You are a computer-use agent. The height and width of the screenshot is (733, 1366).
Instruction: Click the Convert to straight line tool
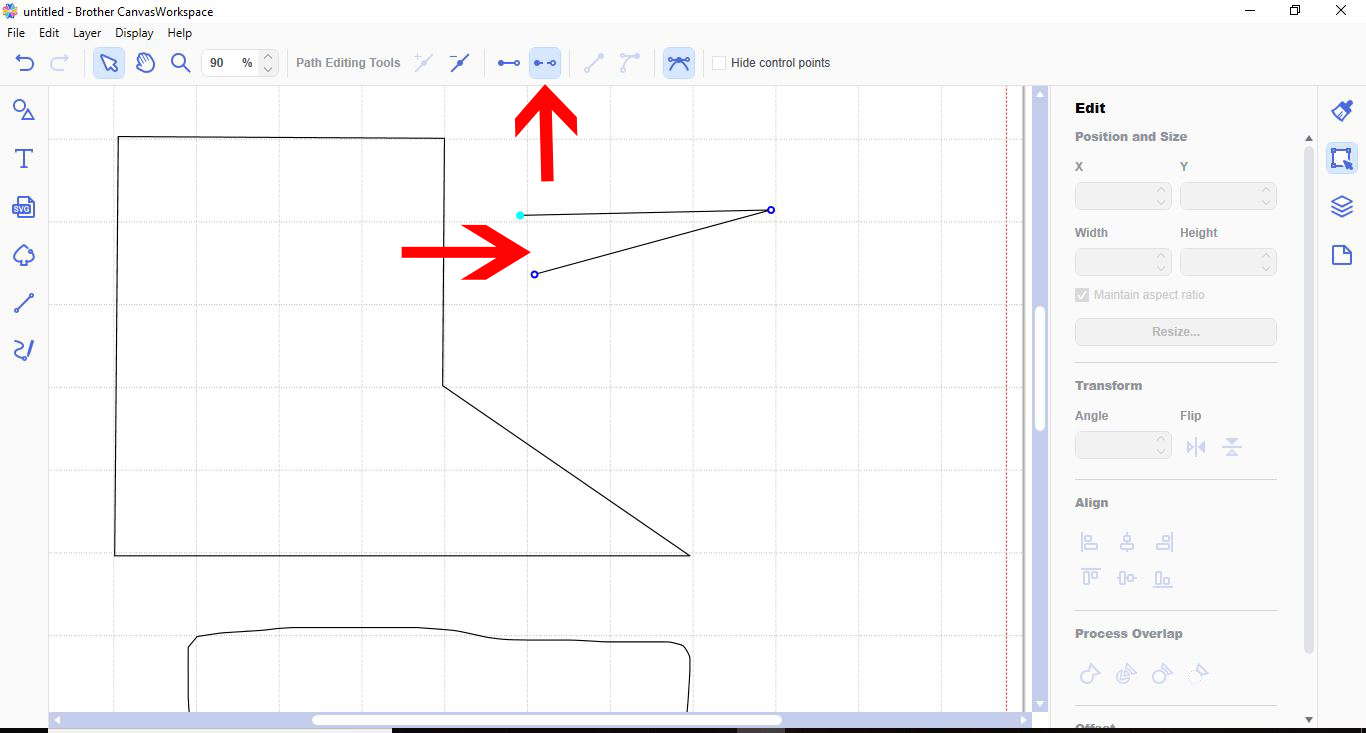point(594,63)
